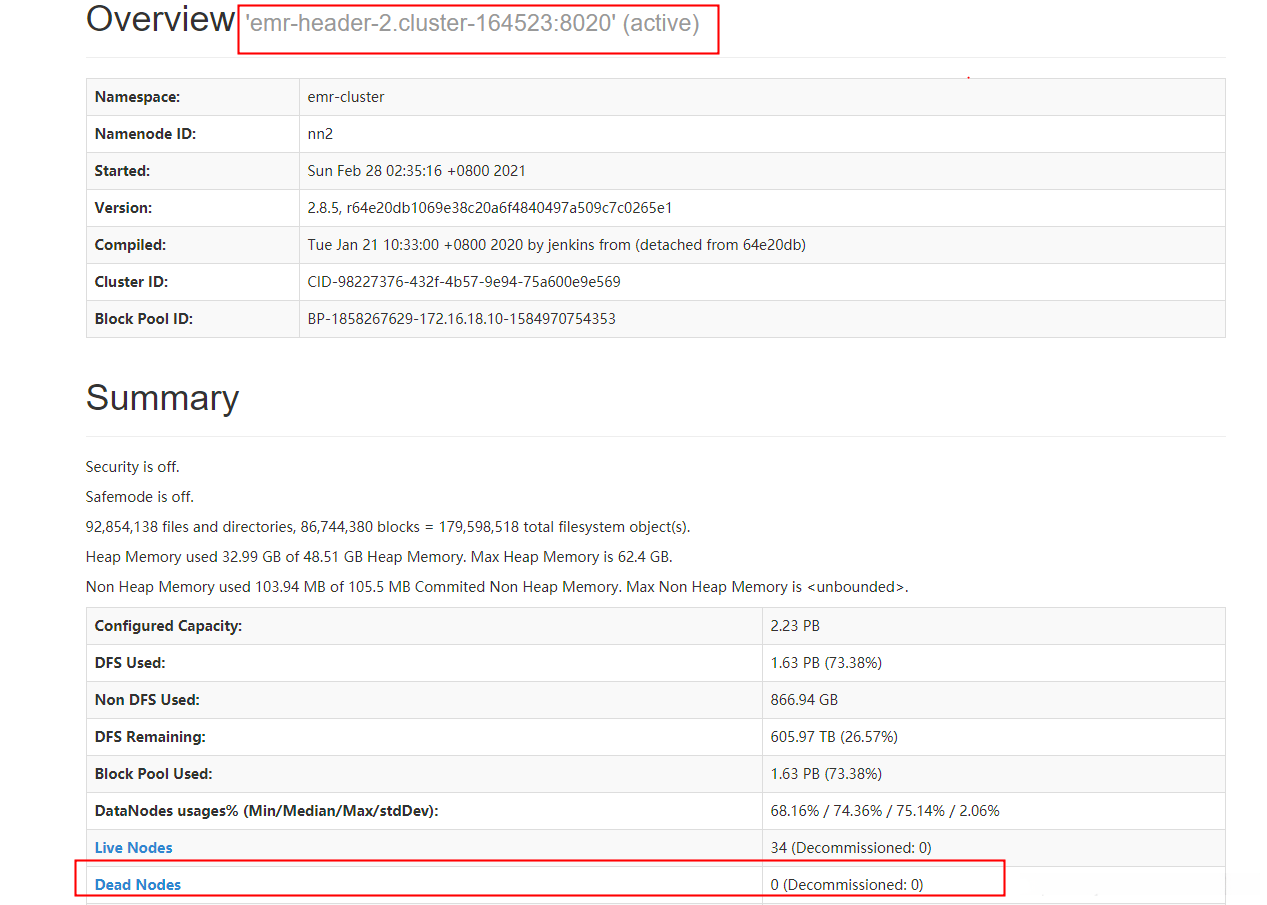Click the Started label cell
1267x905 pixels.
click(193, 171)
